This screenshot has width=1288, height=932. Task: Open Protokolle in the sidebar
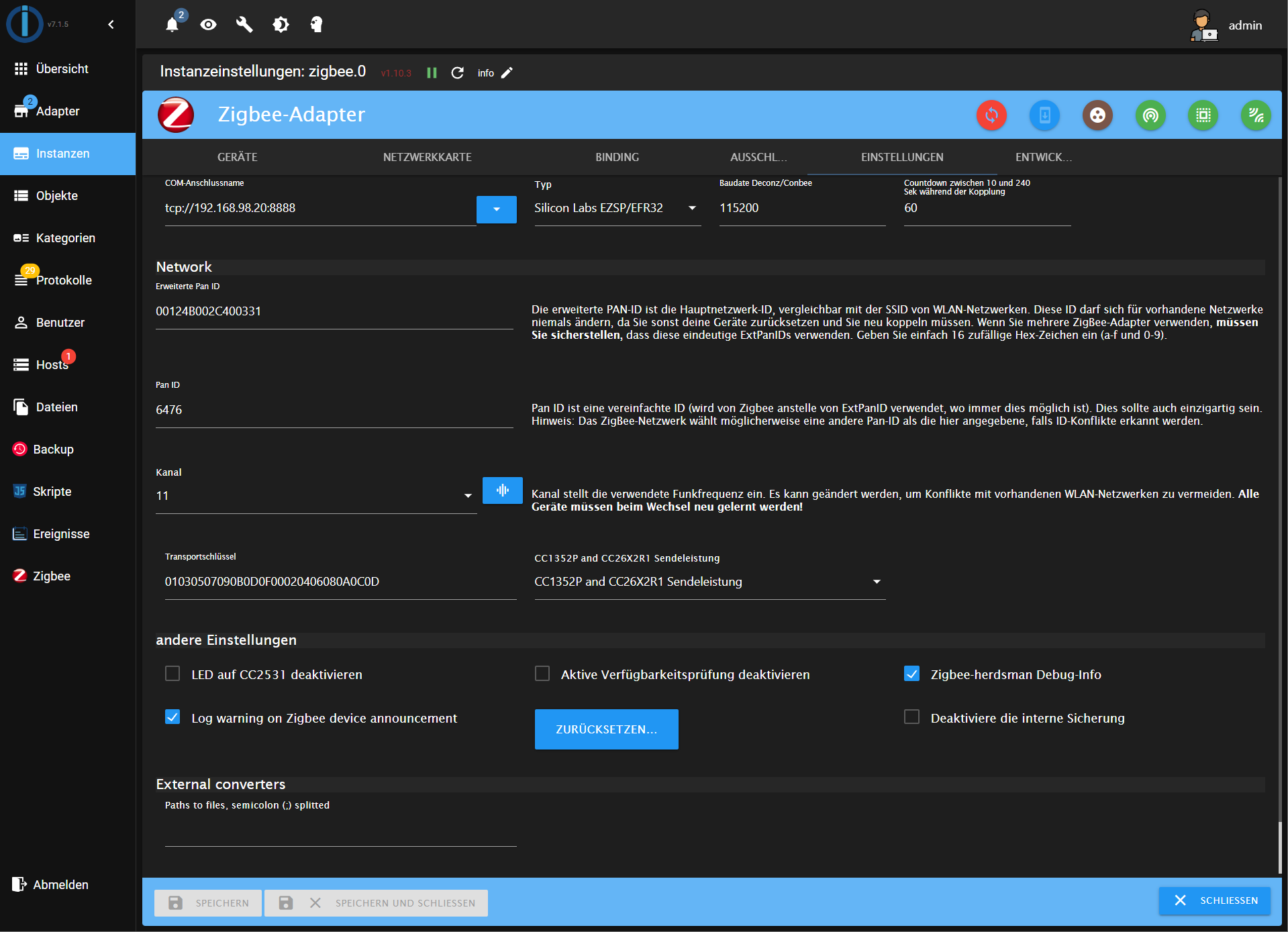point(68,280)
